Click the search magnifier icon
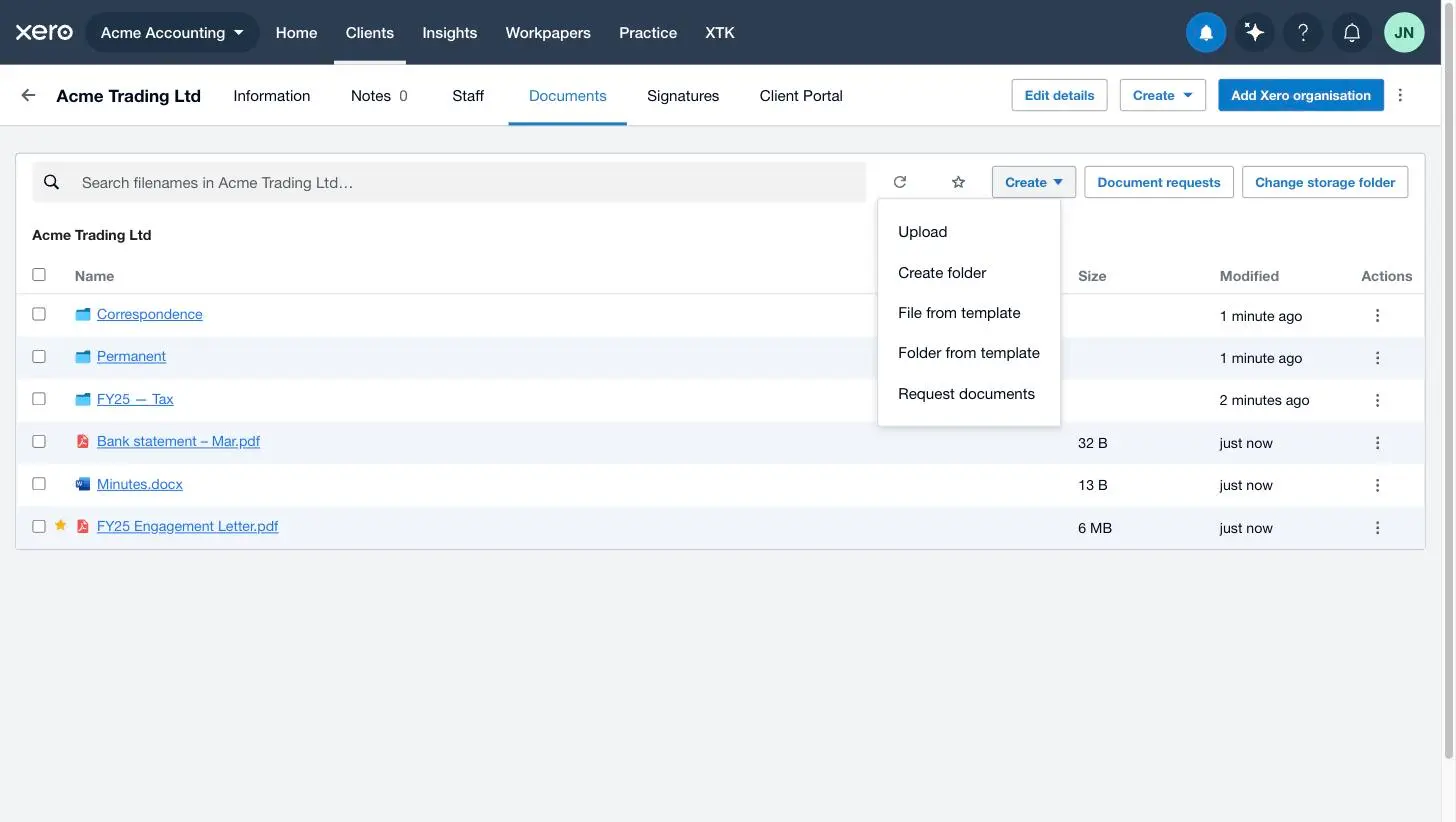The image size is (1456, 822). click(52, 182)
